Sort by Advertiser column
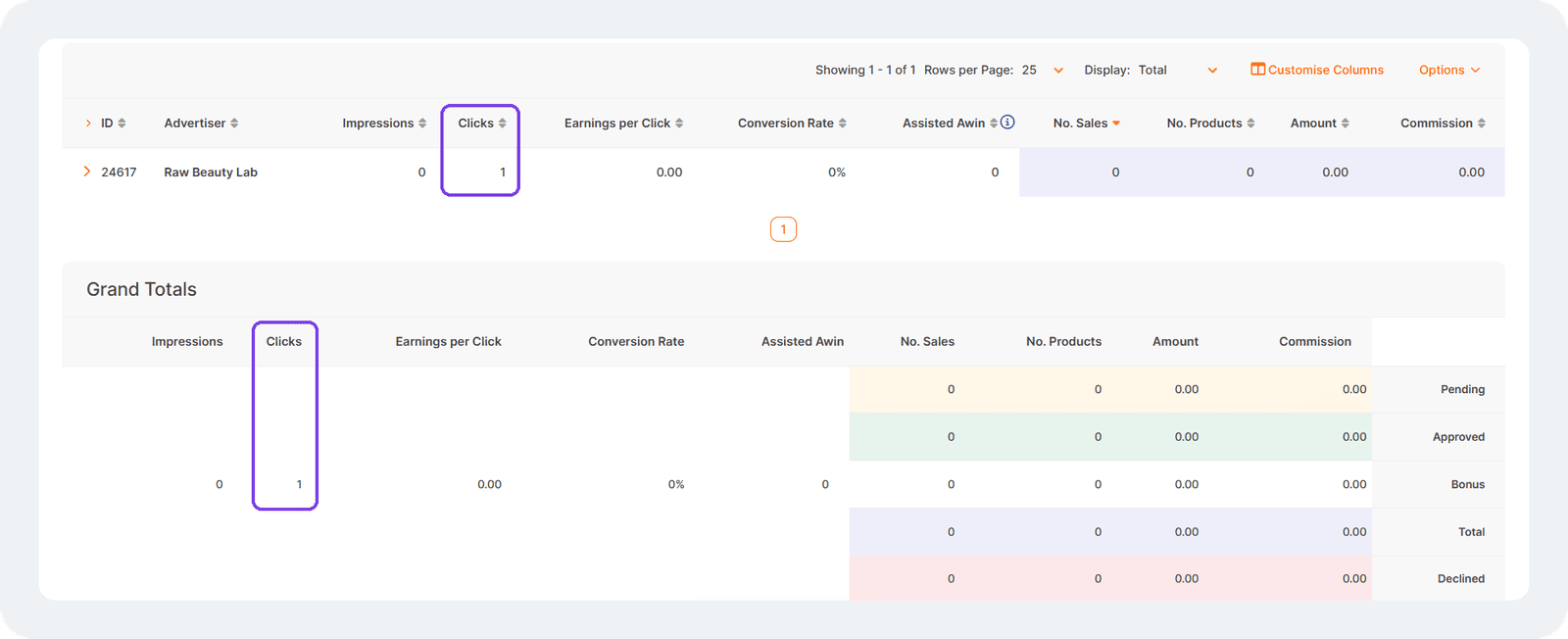Screen dimensions: 1568x639 coord(201,123)
